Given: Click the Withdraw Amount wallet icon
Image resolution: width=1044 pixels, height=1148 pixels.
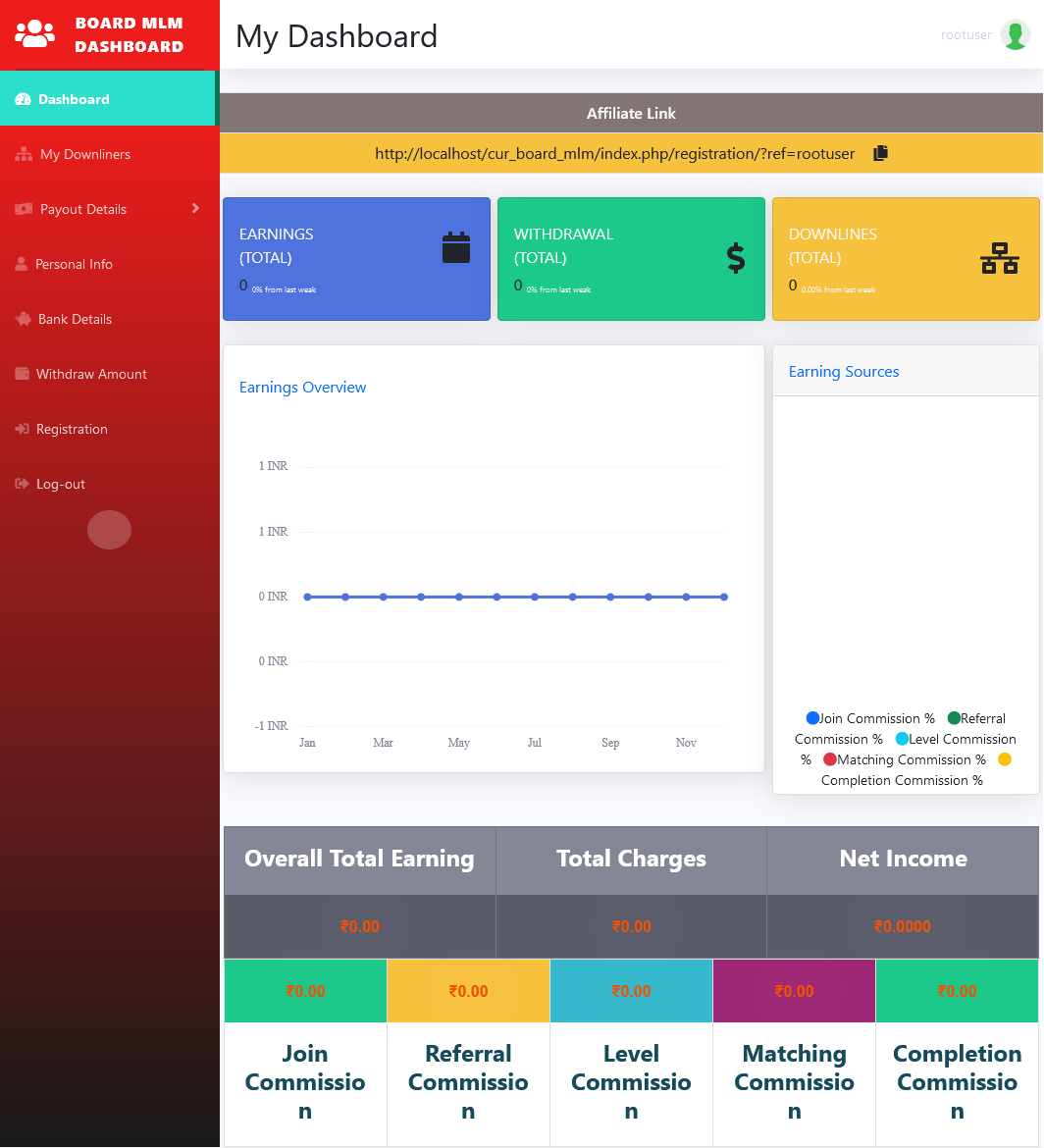Looking at the screenshot, I should point(22,374).
